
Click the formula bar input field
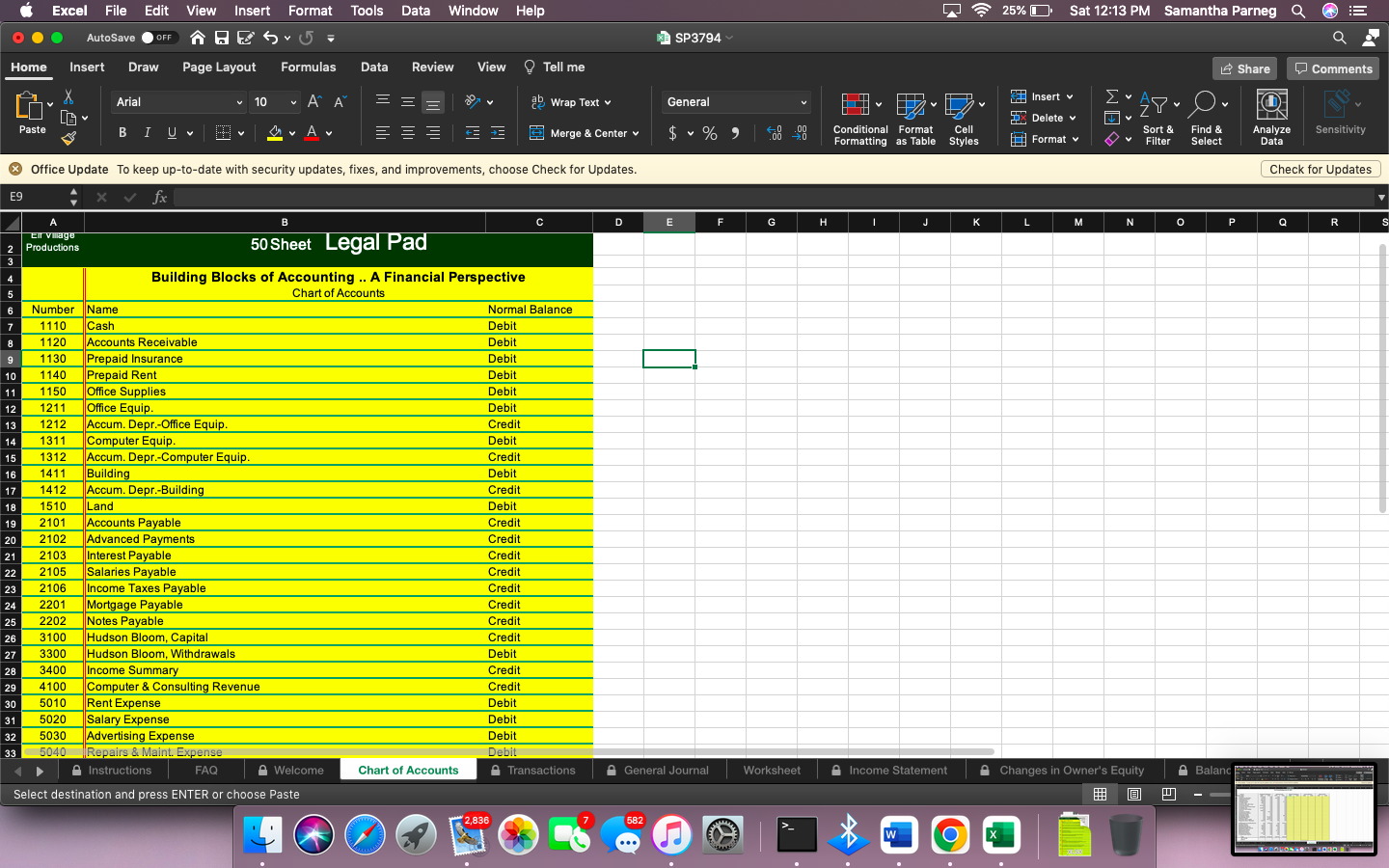click(x=772, y=197)
